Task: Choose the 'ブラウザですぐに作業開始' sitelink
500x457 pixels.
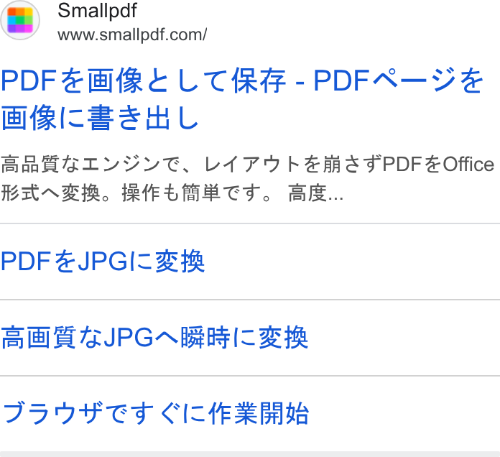Action: [156, 413]
